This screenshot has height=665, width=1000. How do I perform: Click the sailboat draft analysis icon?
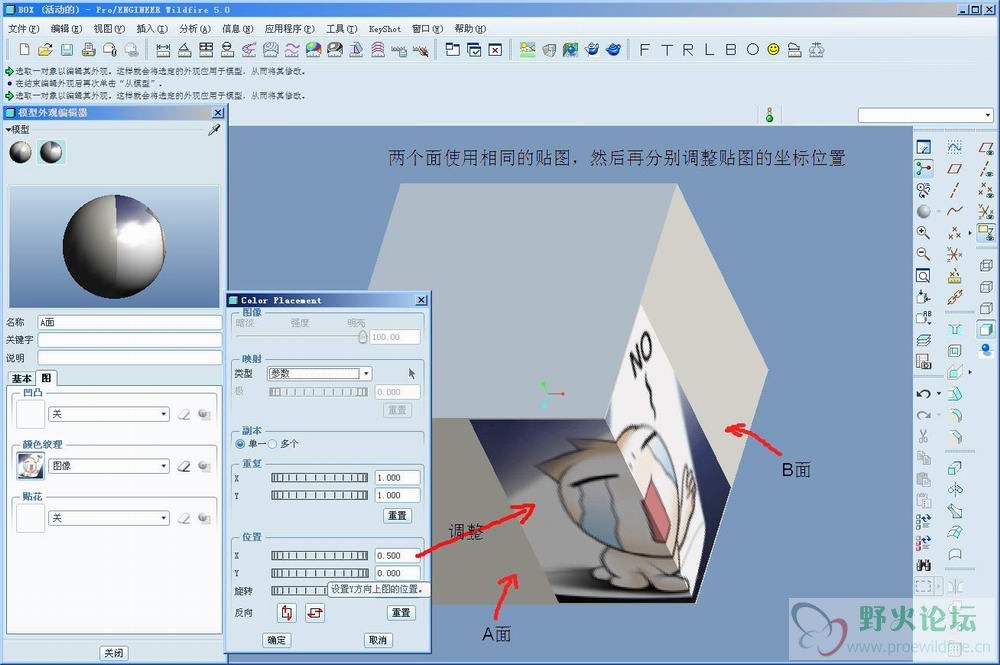357,50
